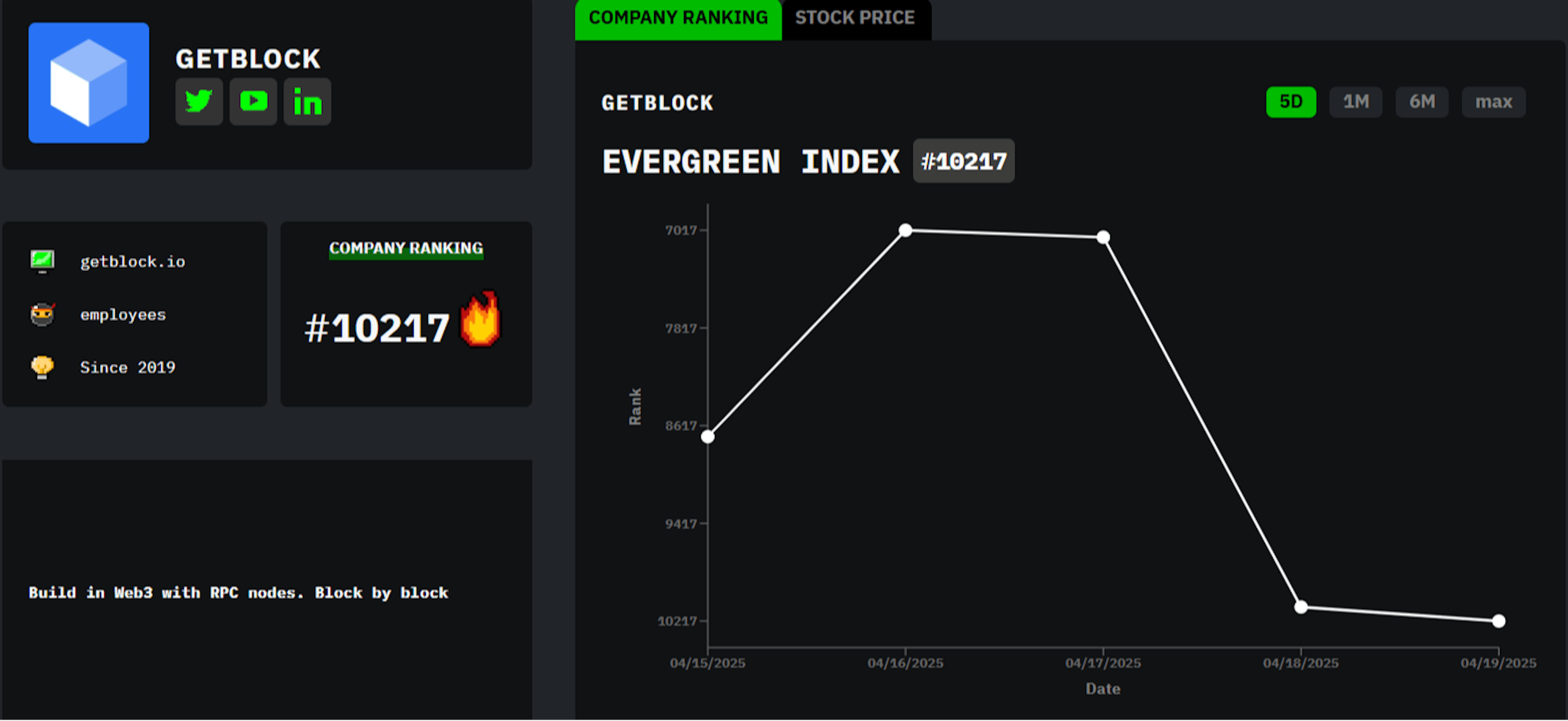Switch to the Stock Price tab
This screenshot has height=721, width=1568.
855,18
